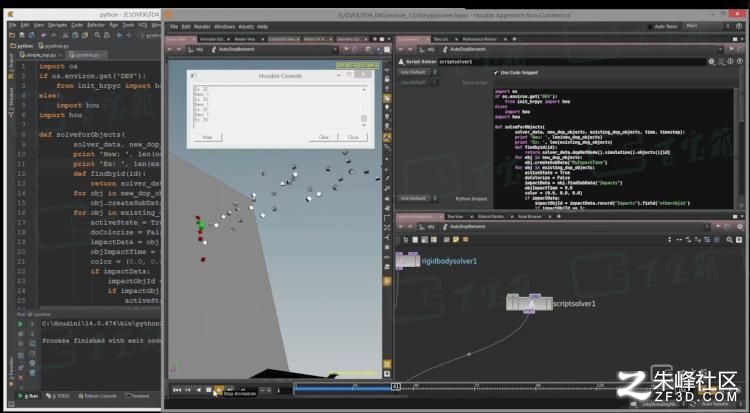
Task: Click the Script Solver name field scriptsolver1
Action: (x=571, y=62)
